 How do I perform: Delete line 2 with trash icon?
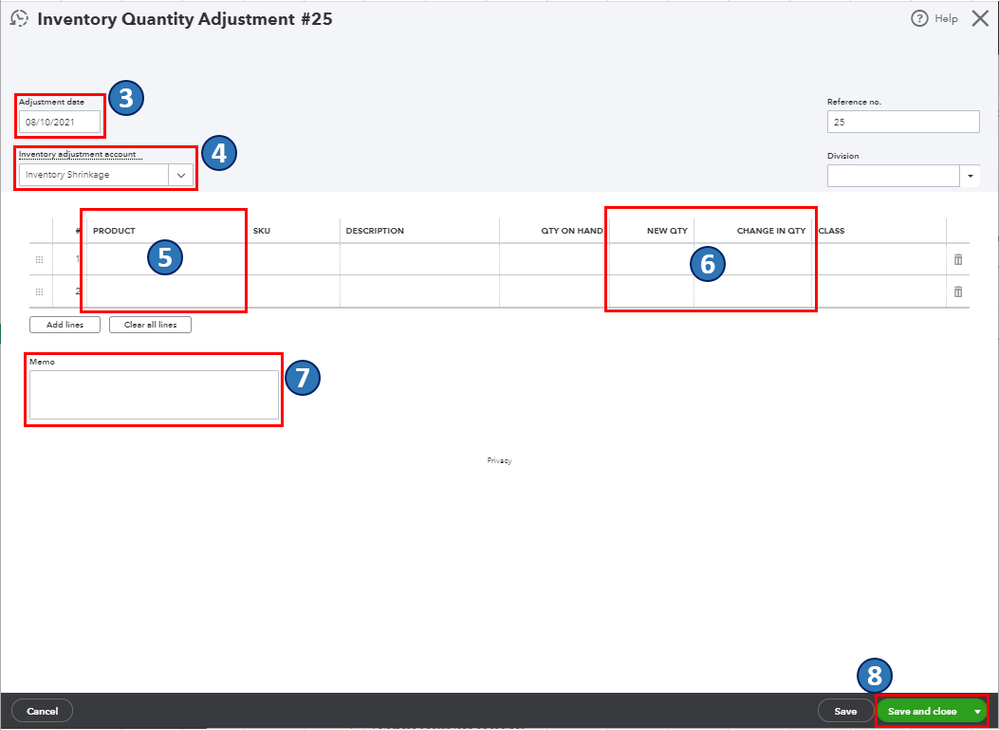958,292
